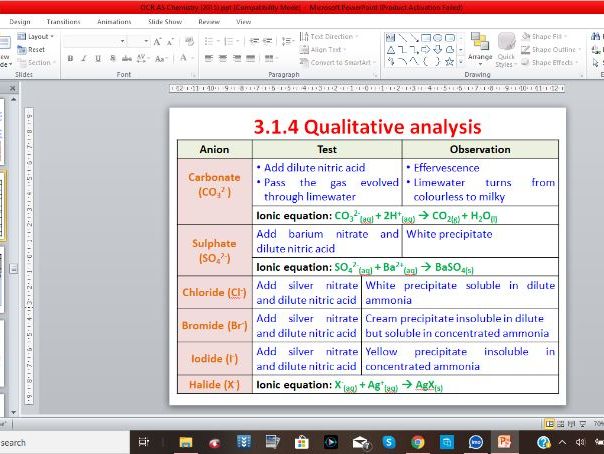The height and width of the screenshot is (454, 604).
Task: Open Google Chrome from the taskbar
Action: click(417, 441)
